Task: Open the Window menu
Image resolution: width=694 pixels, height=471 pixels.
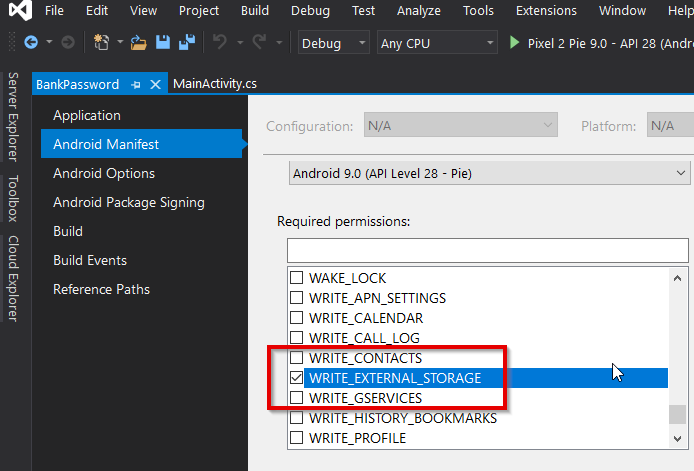Action: [x=622, y=10]
